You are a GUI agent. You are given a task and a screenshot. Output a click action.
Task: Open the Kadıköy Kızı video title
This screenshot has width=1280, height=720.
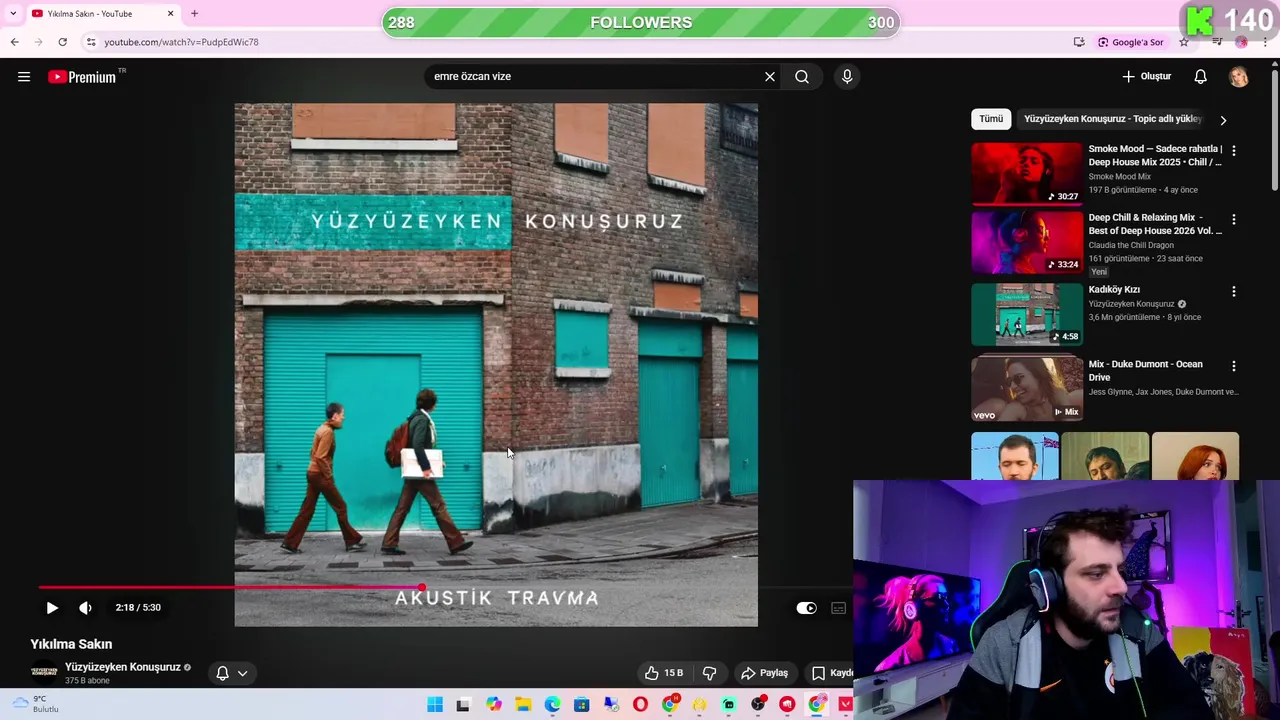click(x=1114, y=290)
